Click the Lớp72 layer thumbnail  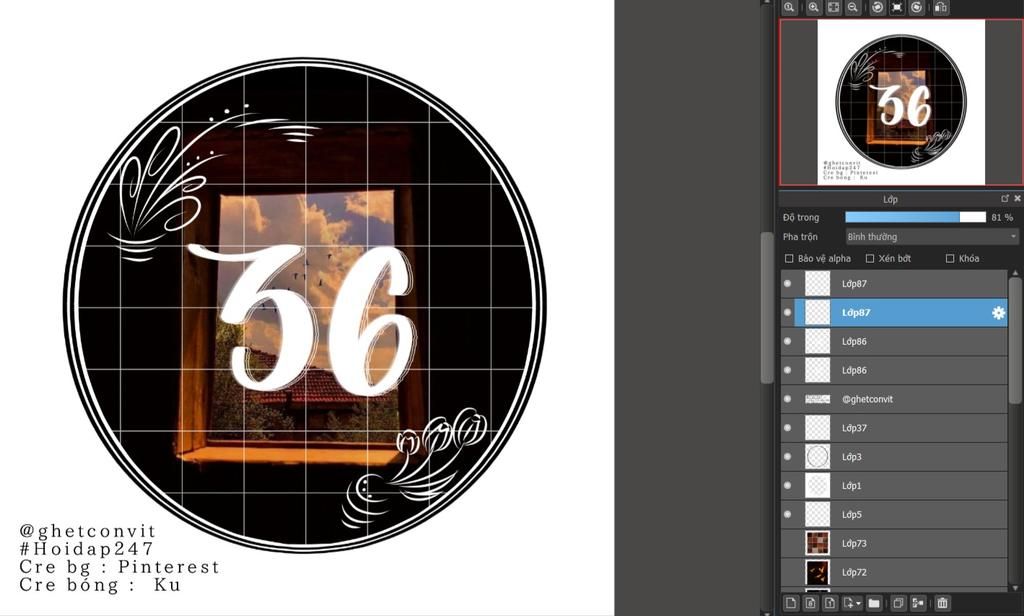pyautogui.click(x=818, y=572)
